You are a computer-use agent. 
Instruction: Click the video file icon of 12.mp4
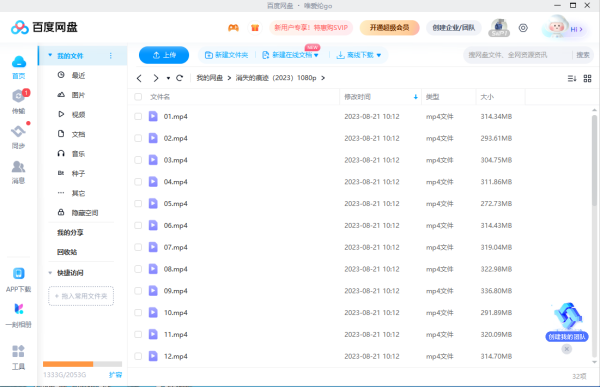coord(153,356)
